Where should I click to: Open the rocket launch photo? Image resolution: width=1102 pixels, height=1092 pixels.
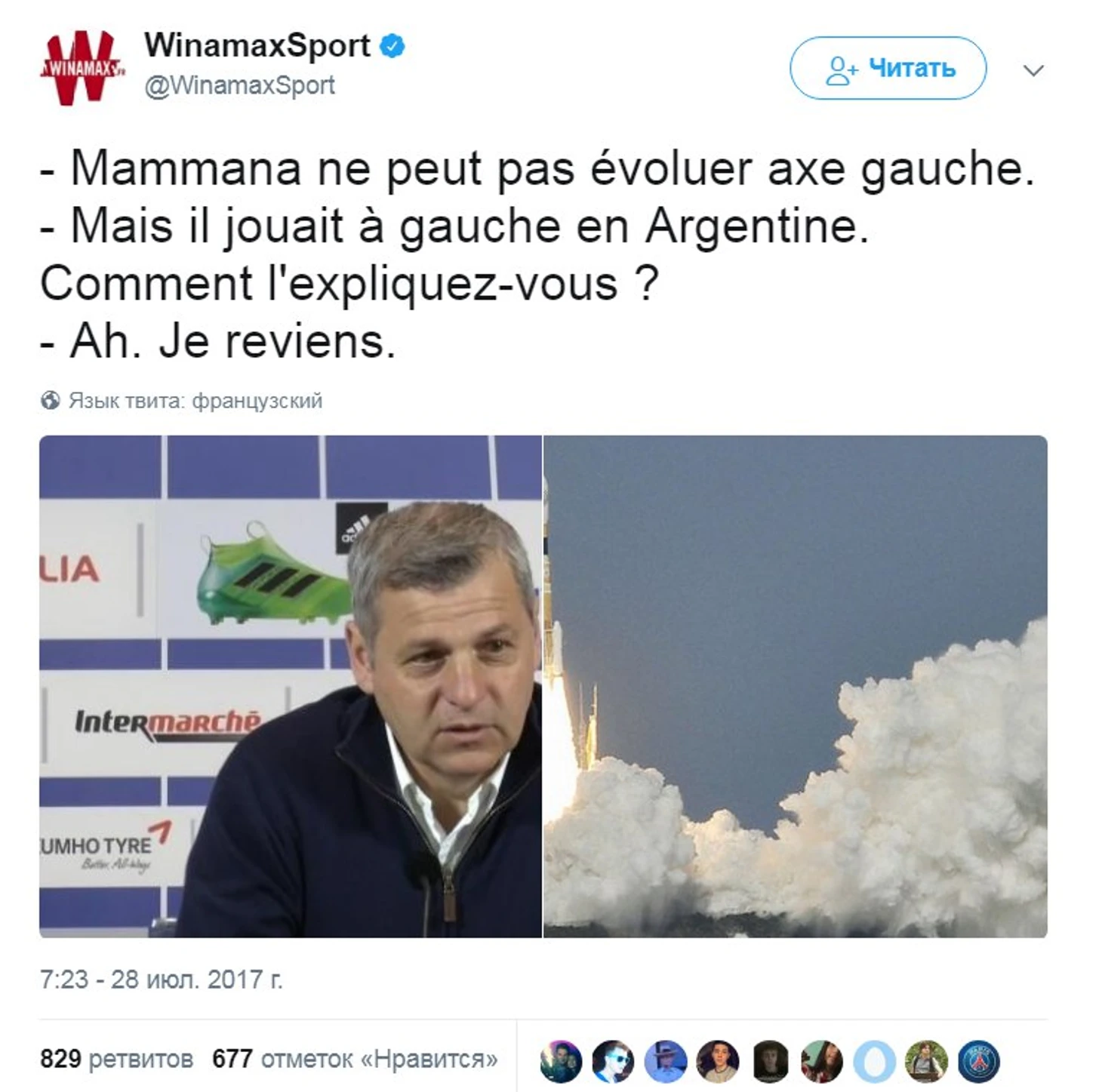point(796,686)
